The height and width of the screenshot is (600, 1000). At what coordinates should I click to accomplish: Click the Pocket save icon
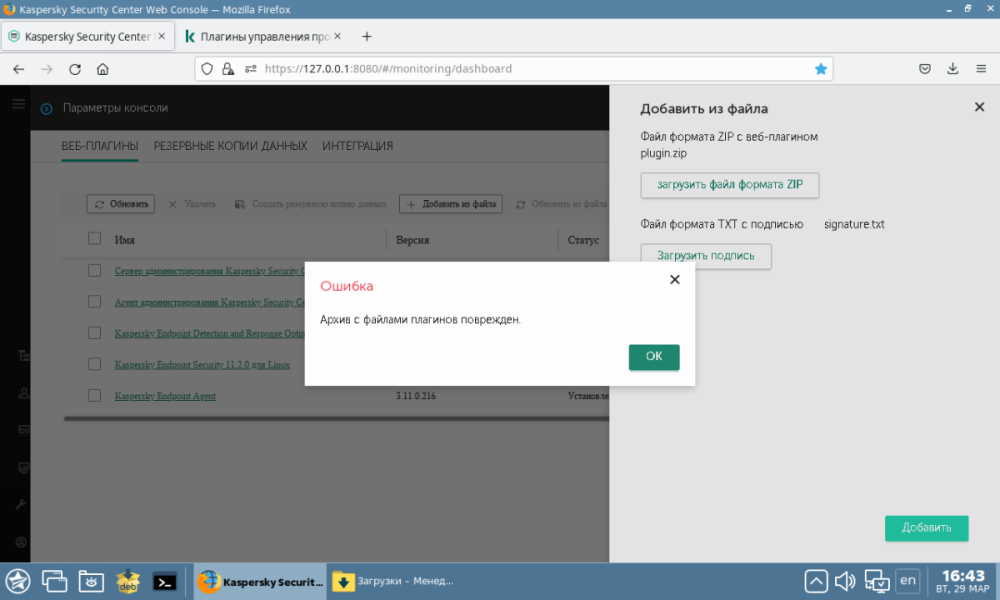pyautogui.click(x=925, y=69)
